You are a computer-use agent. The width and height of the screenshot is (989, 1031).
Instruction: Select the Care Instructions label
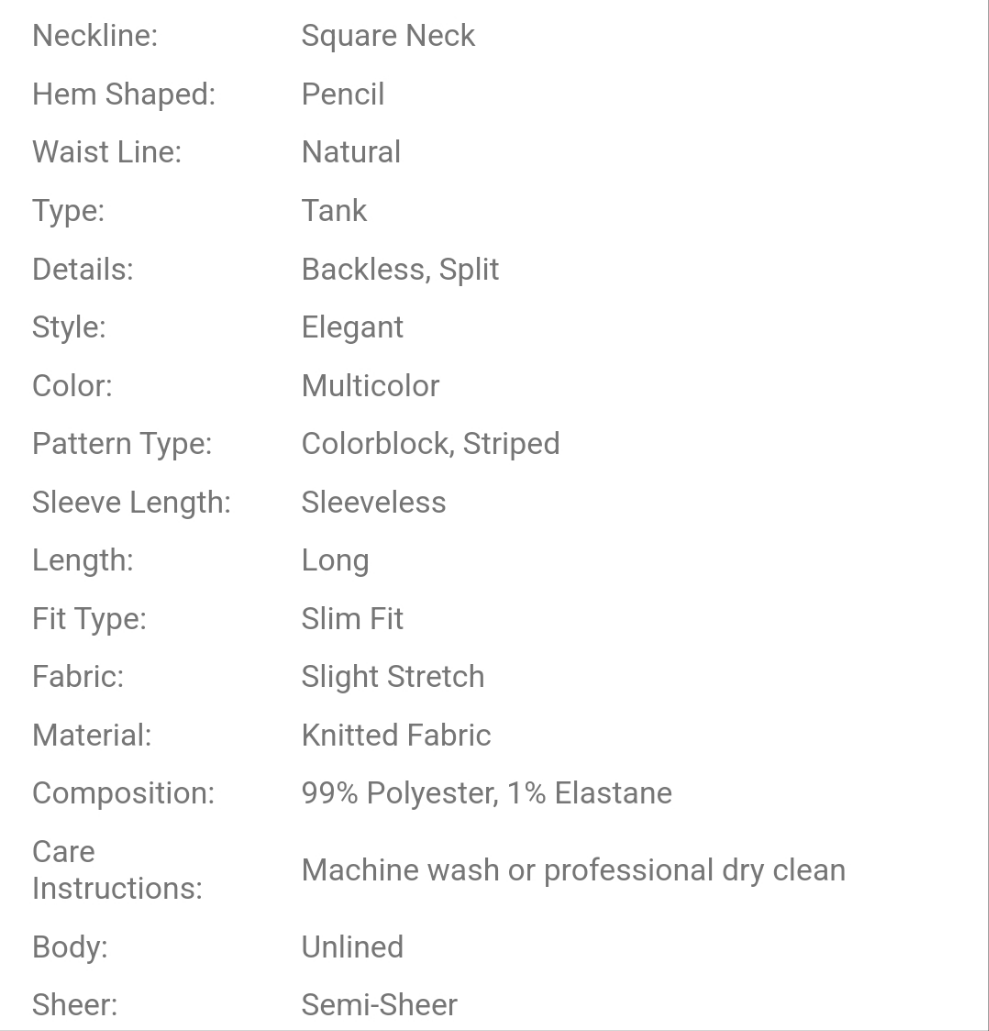pos(118,870)
